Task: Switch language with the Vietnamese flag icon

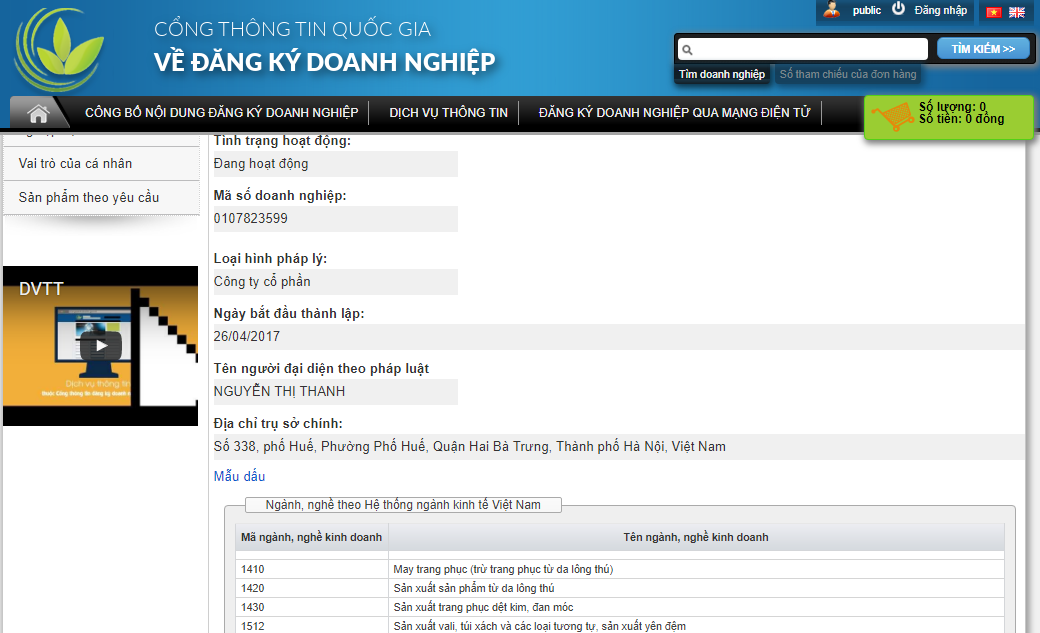Action: (993, 12)
